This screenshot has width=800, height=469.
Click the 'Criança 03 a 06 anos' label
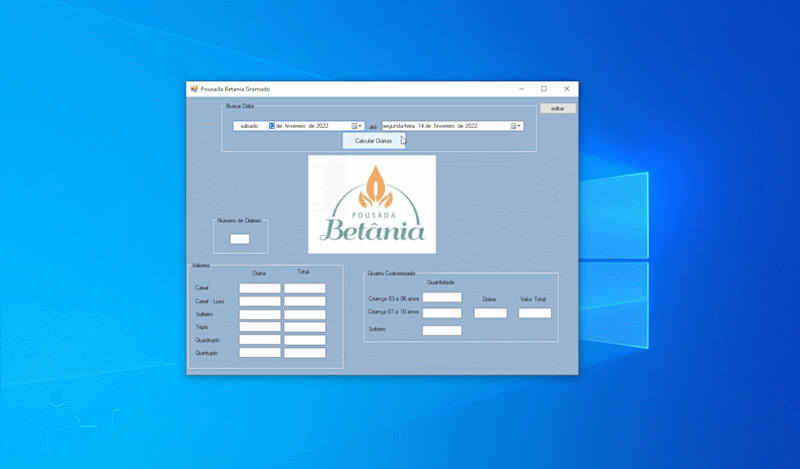click(394, 299)
